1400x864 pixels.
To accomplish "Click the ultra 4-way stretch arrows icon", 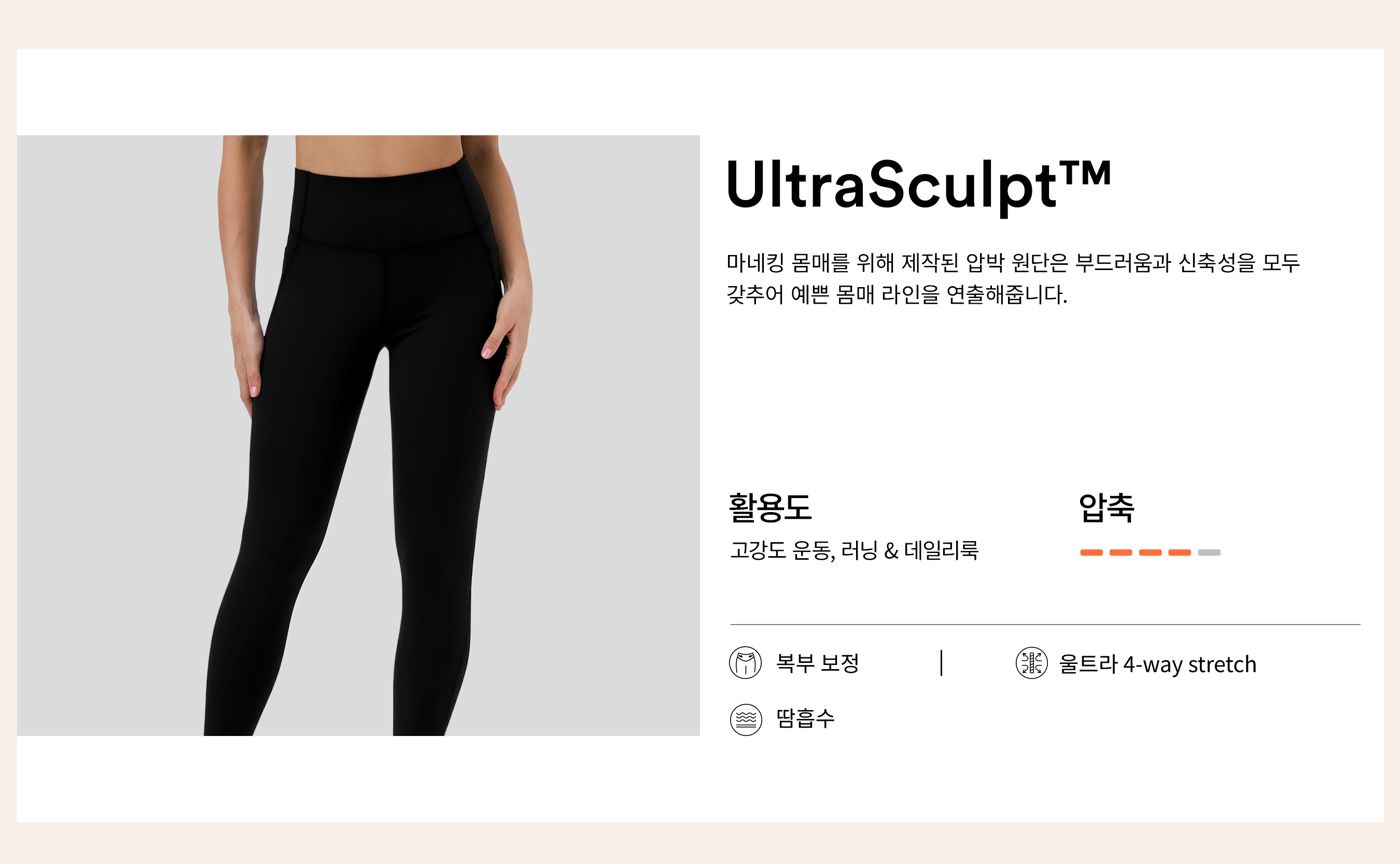I will click(x=1031, y=663).
